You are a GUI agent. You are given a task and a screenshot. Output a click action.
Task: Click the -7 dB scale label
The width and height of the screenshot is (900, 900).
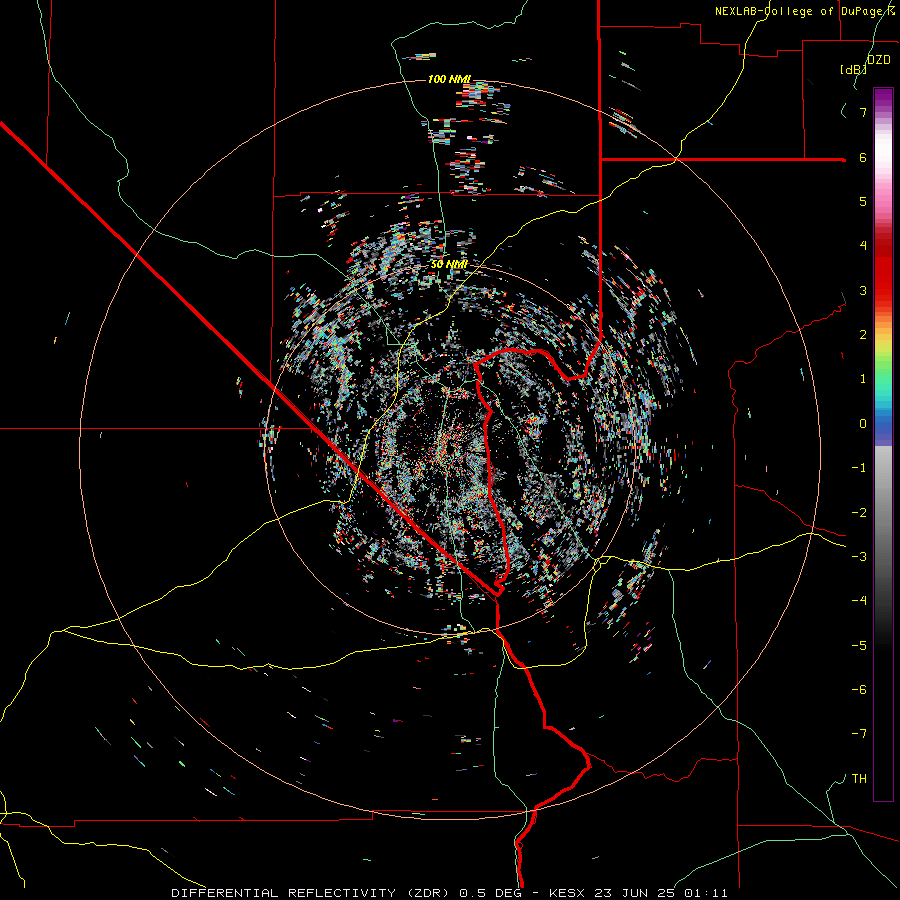click(x=859, y=734)
